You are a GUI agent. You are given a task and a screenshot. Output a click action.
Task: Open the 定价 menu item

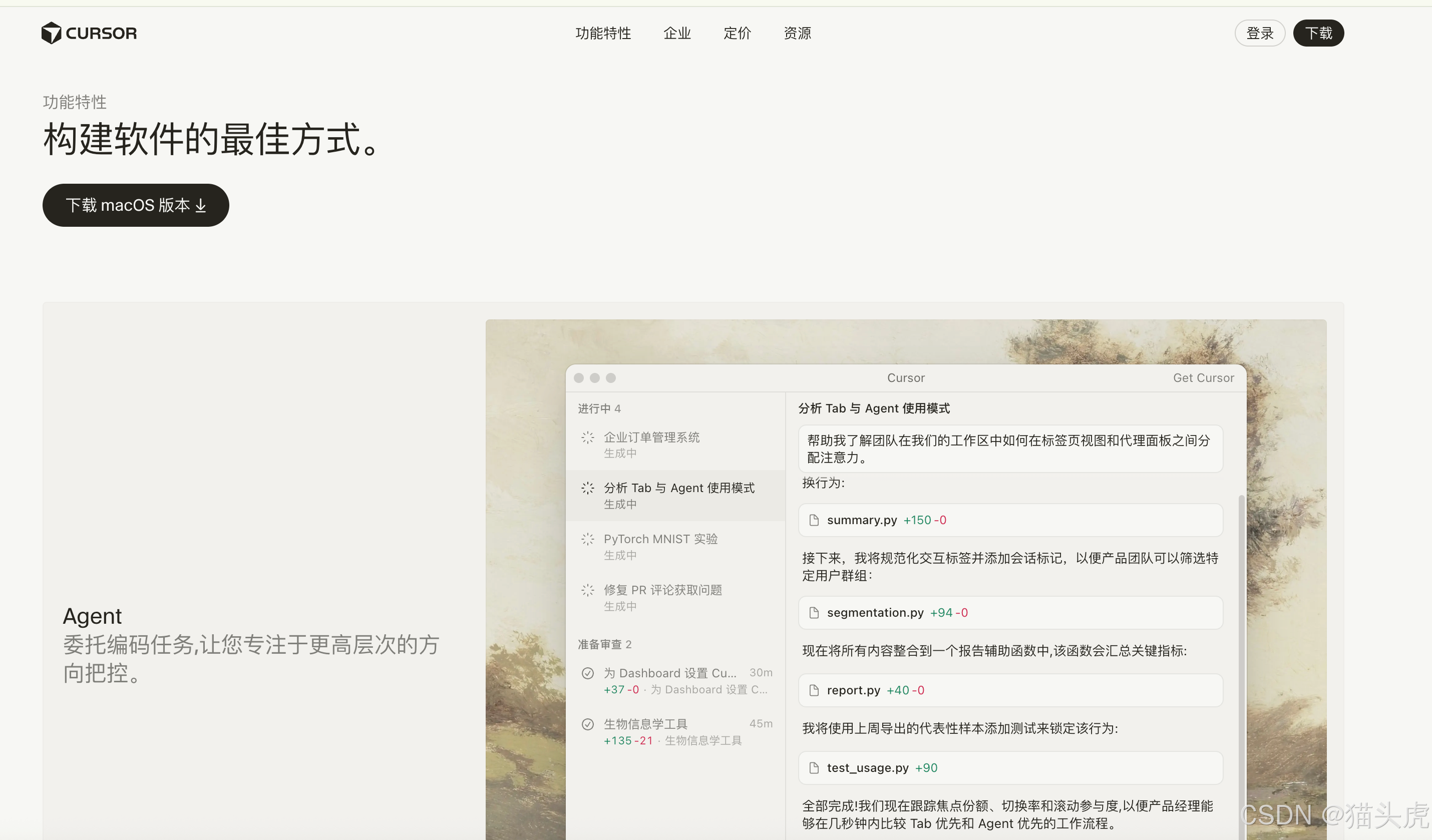pos(737,34)
